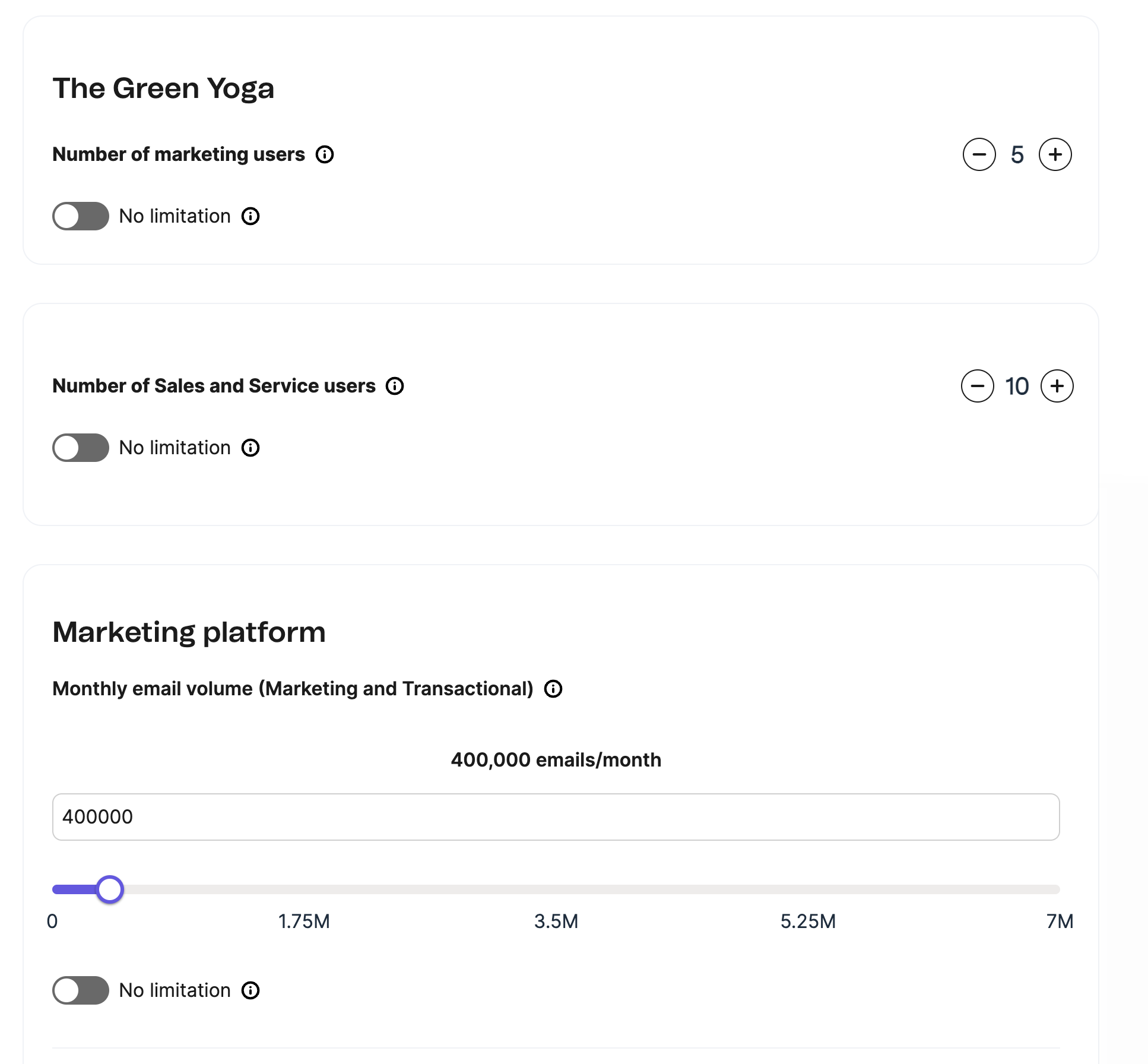The width and height of the screenshot is (1148, 1064).
Task: Decrease Sales and Service users count
Action: 977,386
